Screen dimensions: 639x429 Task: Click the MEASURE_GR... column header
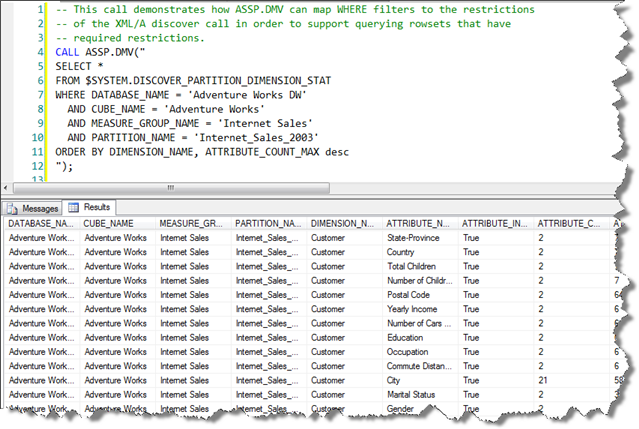pos(191,224)
